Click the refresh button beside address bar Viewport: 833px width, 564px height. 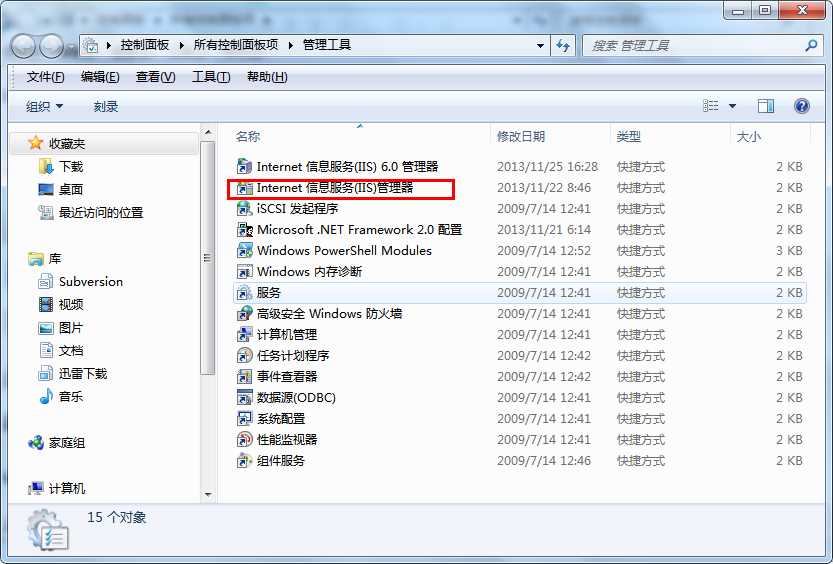(x=563, y=46)
